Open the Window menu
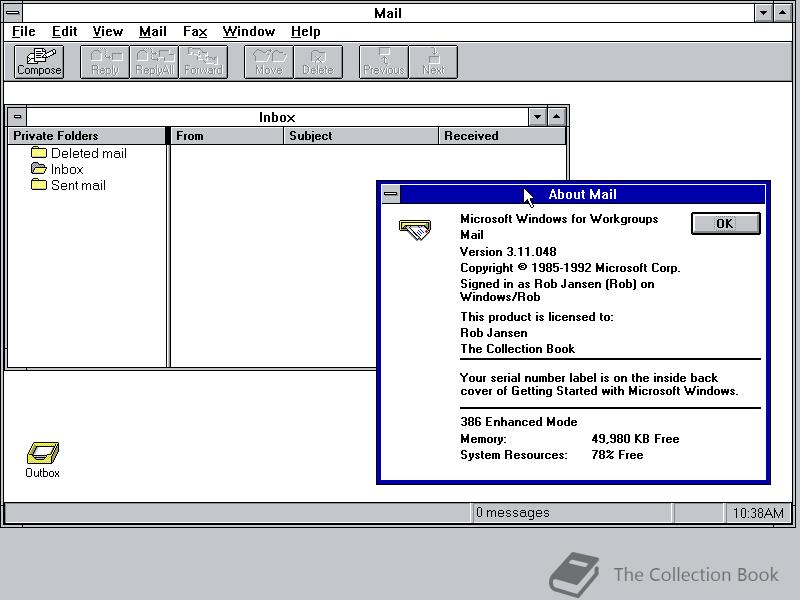The width and height of the screenshot is (800, 600). [248, 32]
